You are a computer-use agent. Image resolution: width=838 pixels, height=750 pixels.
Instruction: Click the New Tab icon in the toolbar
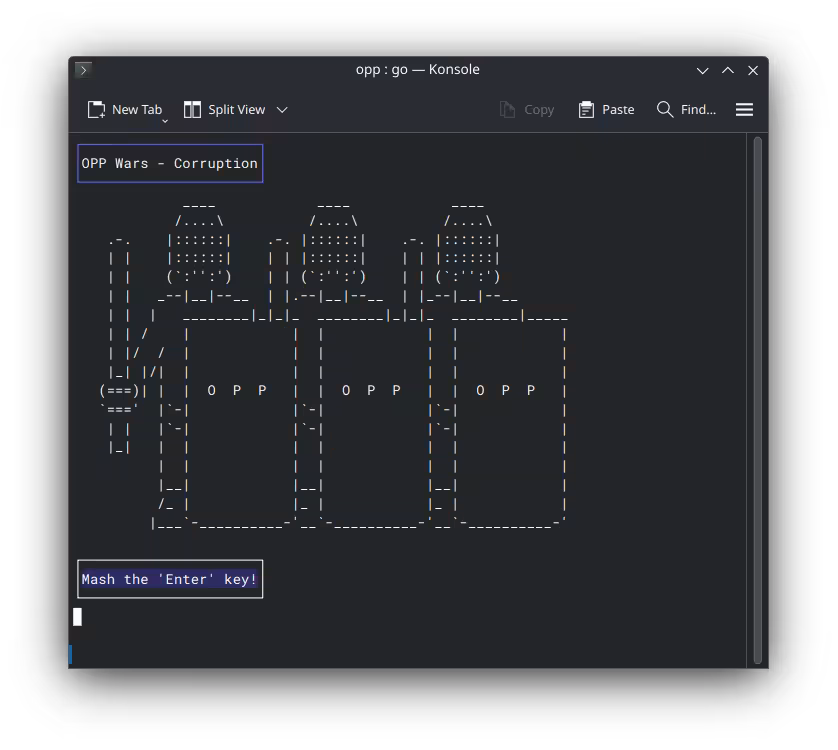96,110
